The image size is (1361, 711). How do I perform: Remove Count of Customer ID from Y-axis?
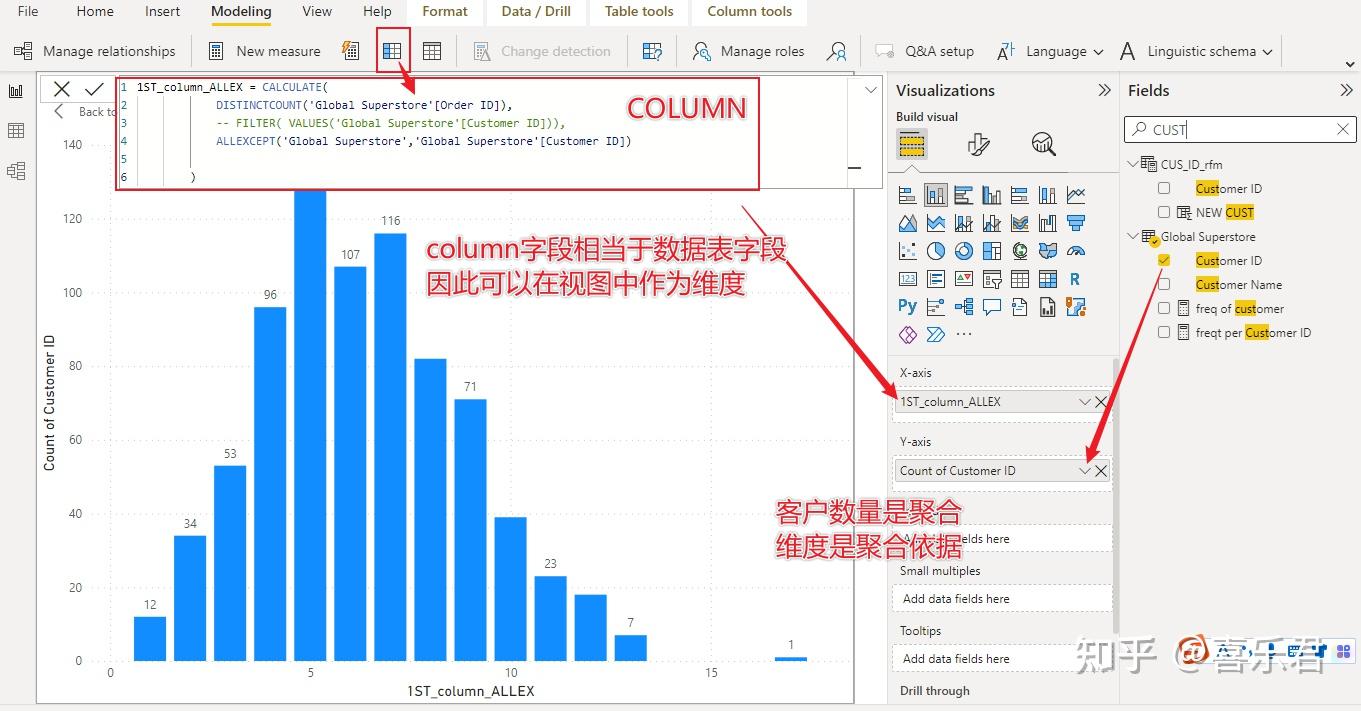(1101, 471)
